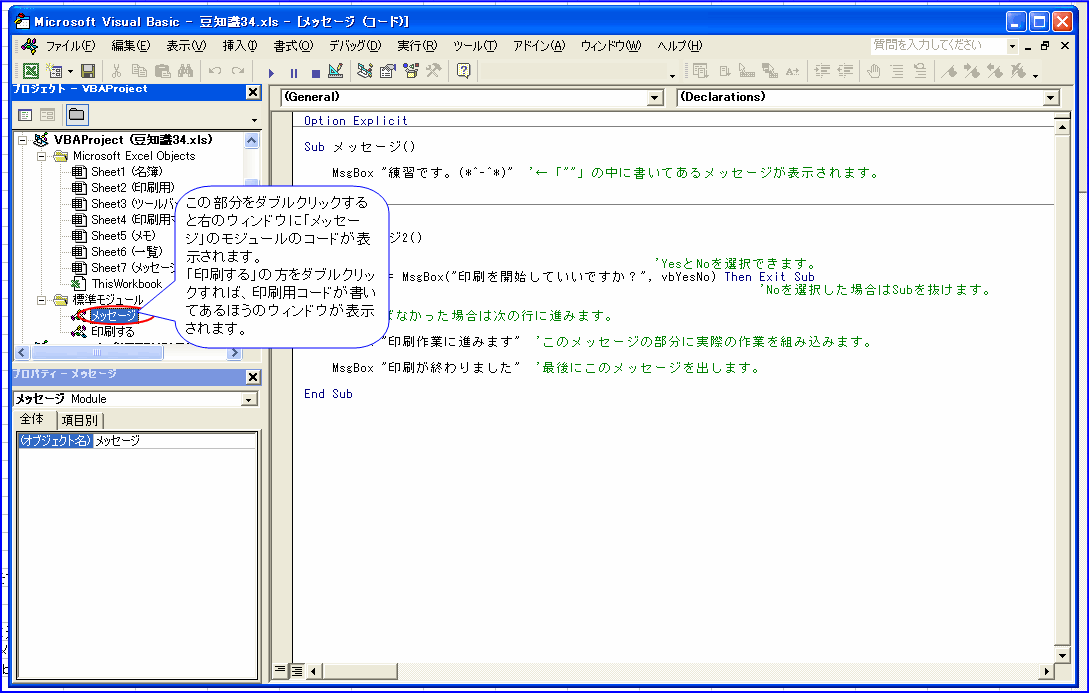Click the Find binoculars icon
This screenshot has height=693, width=1089.
185,71
